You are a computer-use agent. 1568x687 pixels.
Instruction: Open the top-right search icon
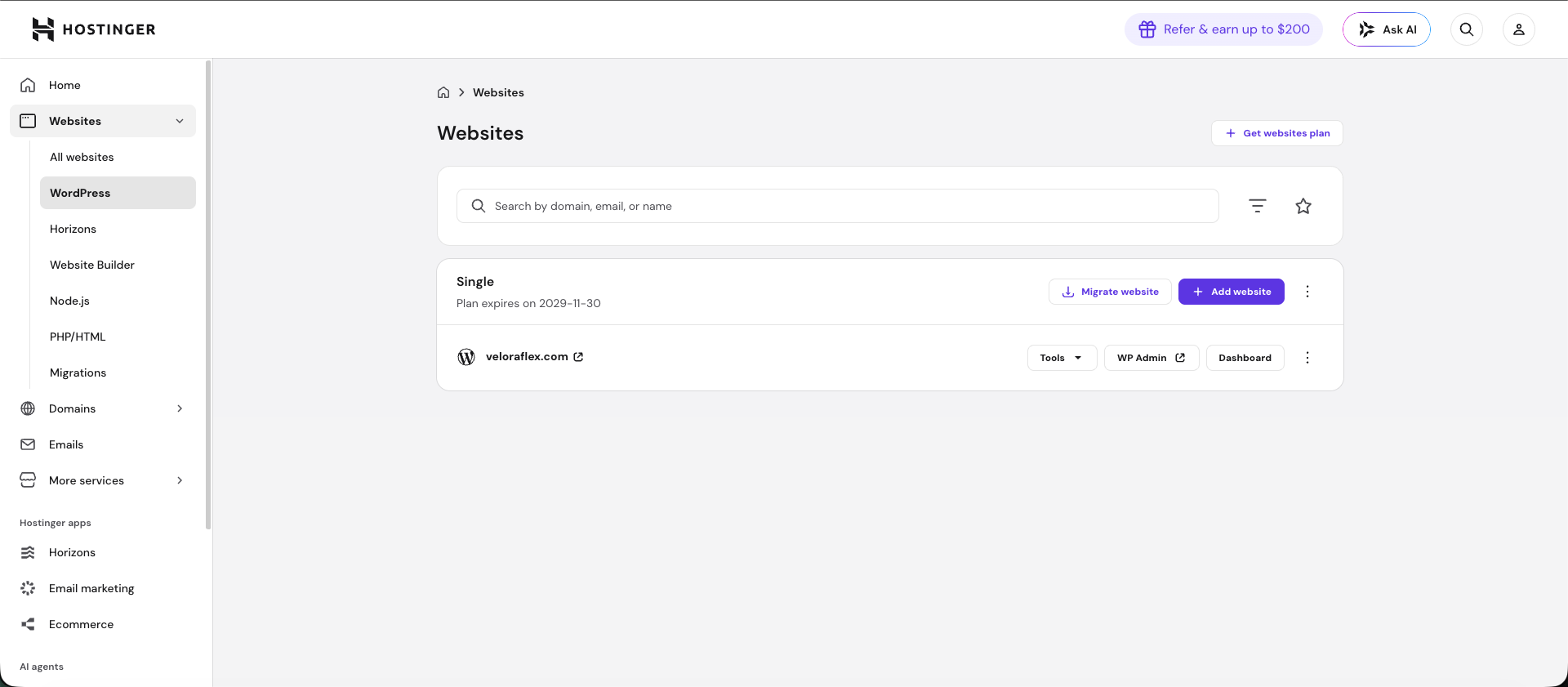click(1467, 29)
